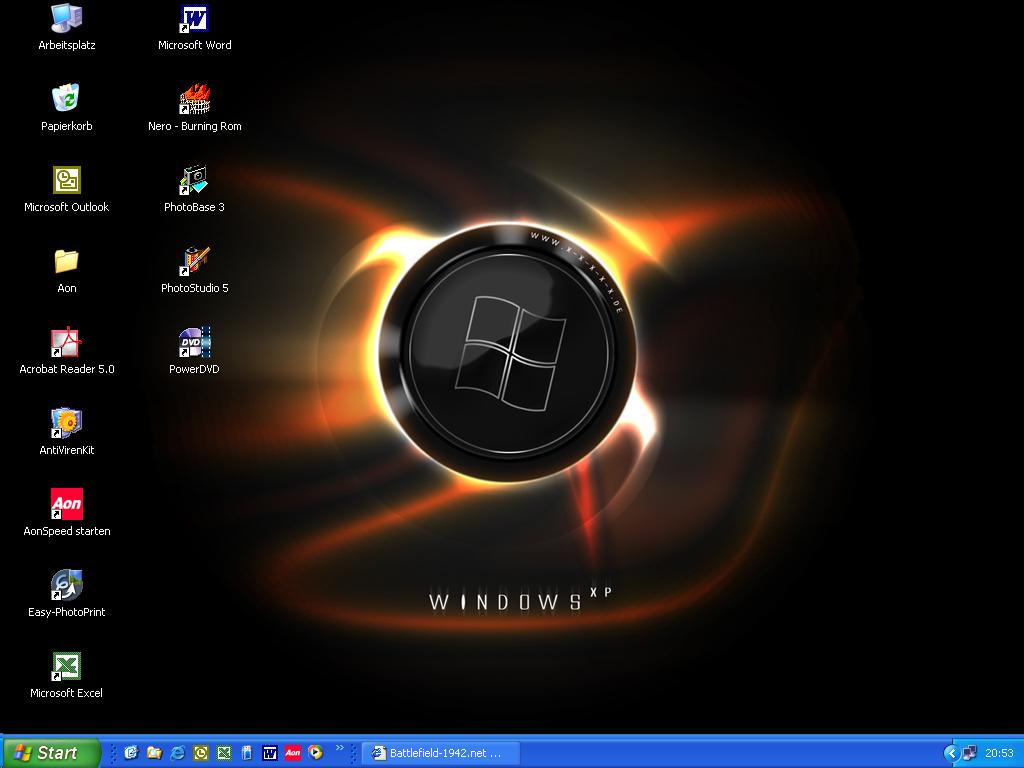Select the Nero - Burning Rom icon
The image size is (1024, 768).
pyautogui.click(x=195, y=108)
